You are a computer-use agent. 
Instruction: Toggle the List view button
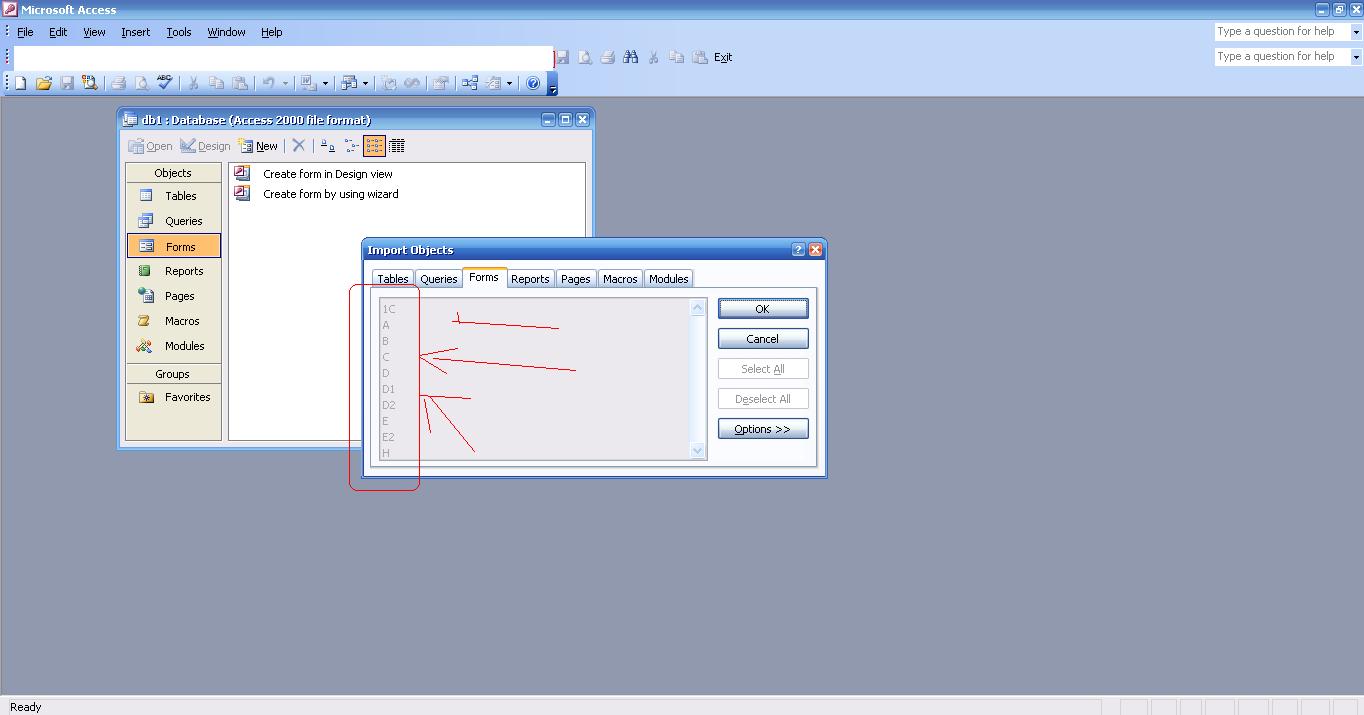(374, 146)
